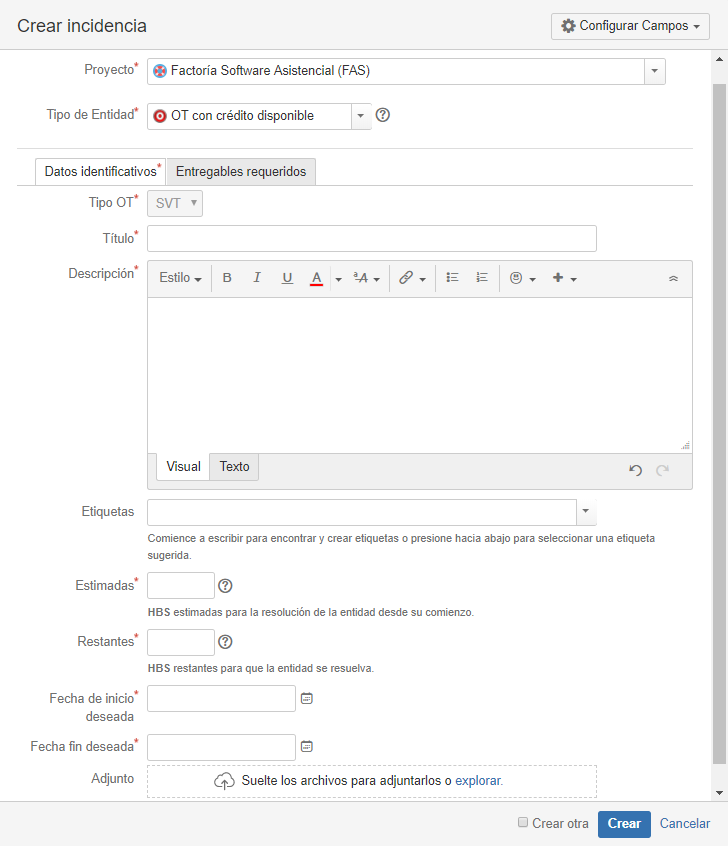Open calendar for Fecha fin deseada

pos(307,746)
